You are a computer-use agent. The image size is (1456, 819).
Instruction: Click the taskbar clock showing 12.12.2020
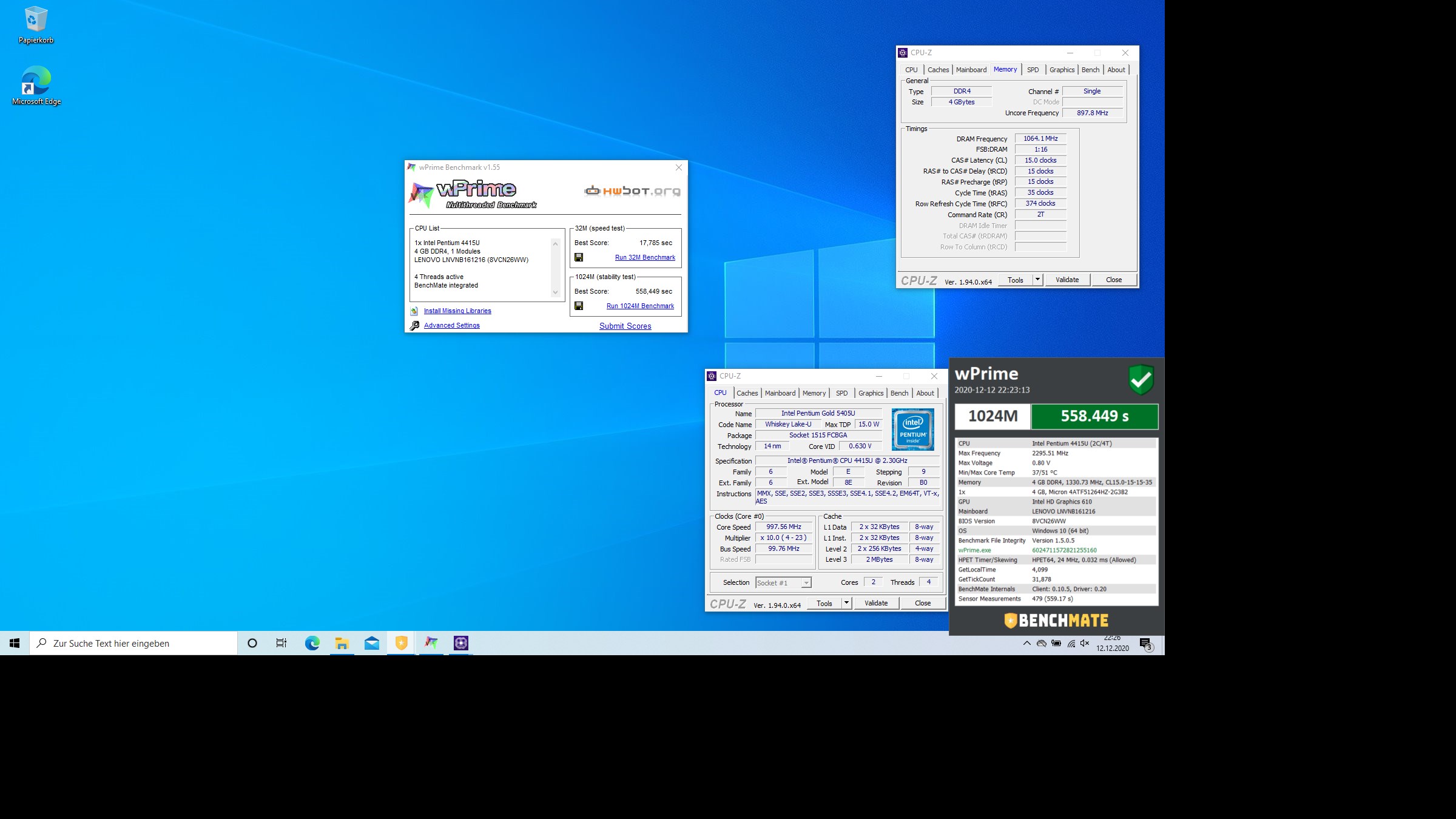[1112, 643]
